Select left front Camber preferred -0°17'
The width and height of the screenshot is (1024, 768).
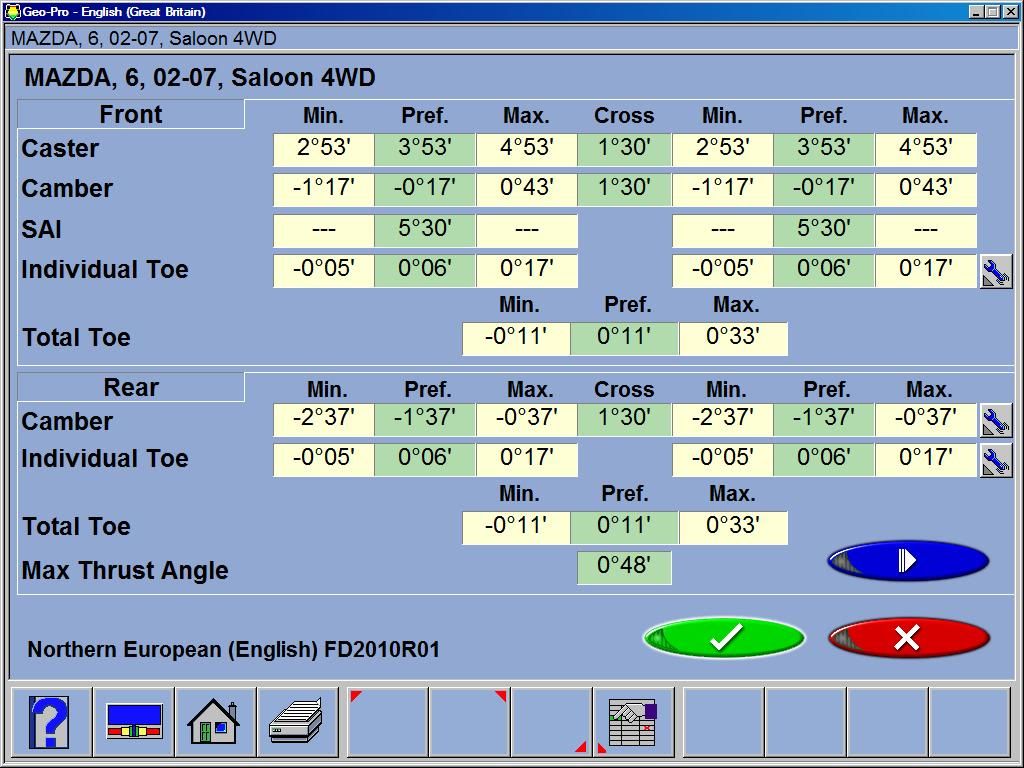tap(424, 189)
